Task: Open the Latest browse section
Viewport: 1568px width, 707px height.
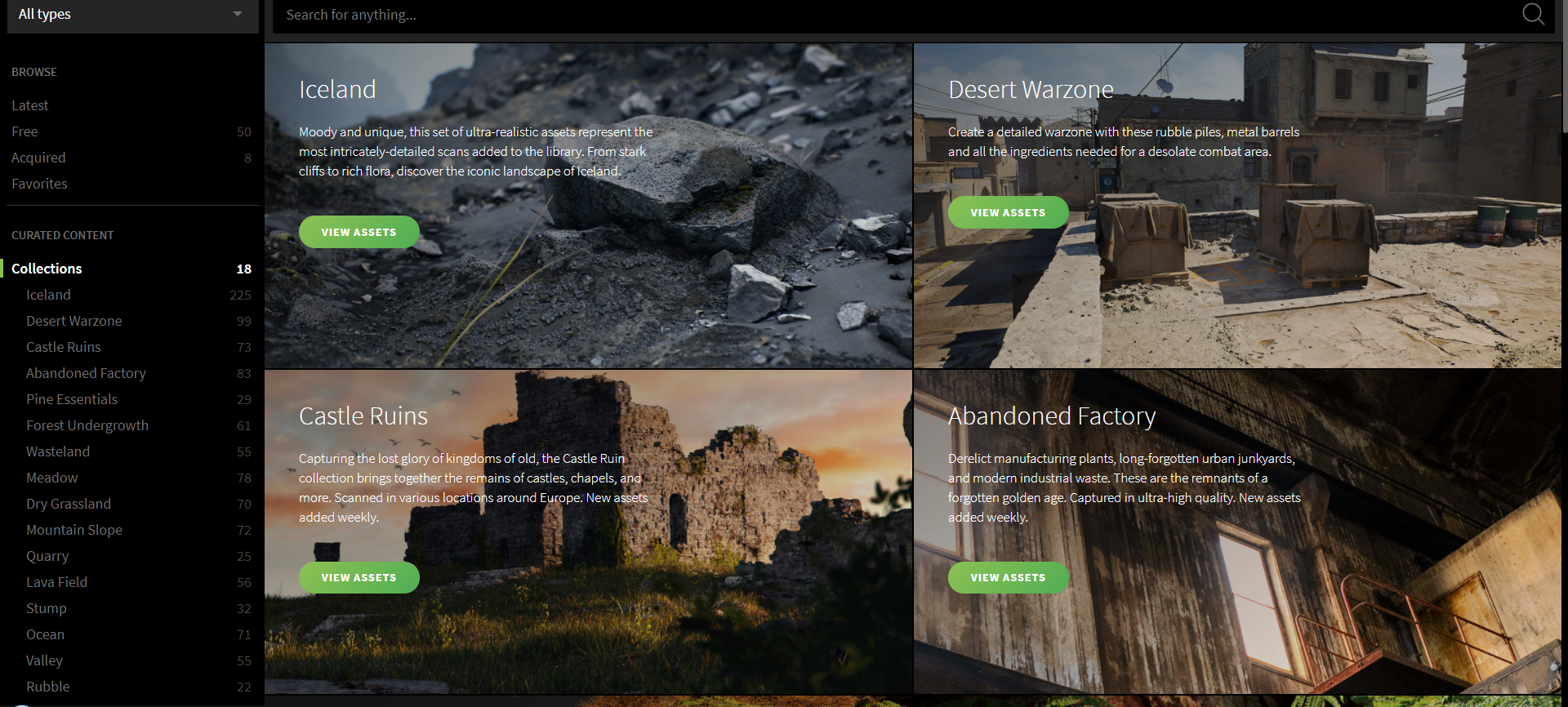Action: click(x=30, y=105)
